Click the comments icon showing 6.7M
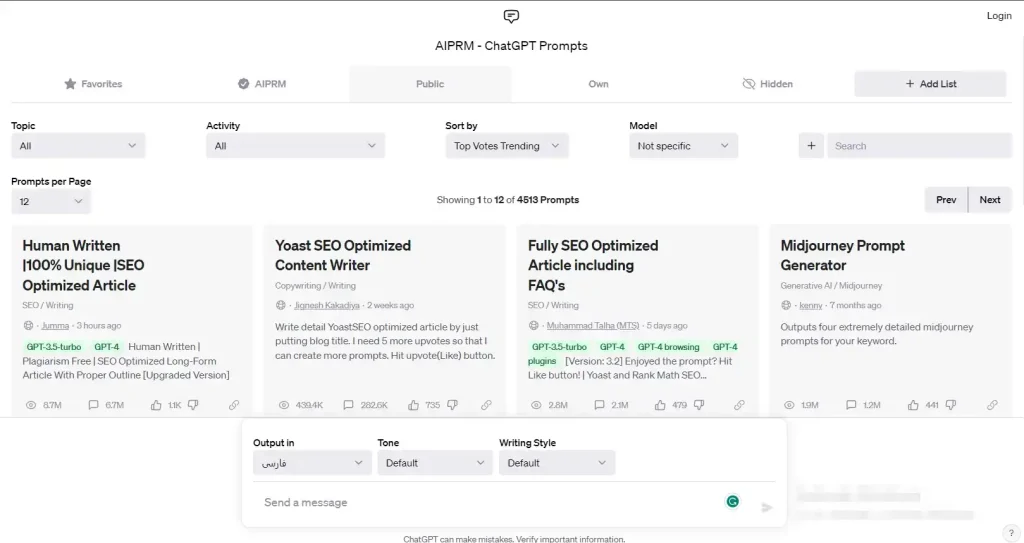The image size is (1024, 543). pos(93,405)
